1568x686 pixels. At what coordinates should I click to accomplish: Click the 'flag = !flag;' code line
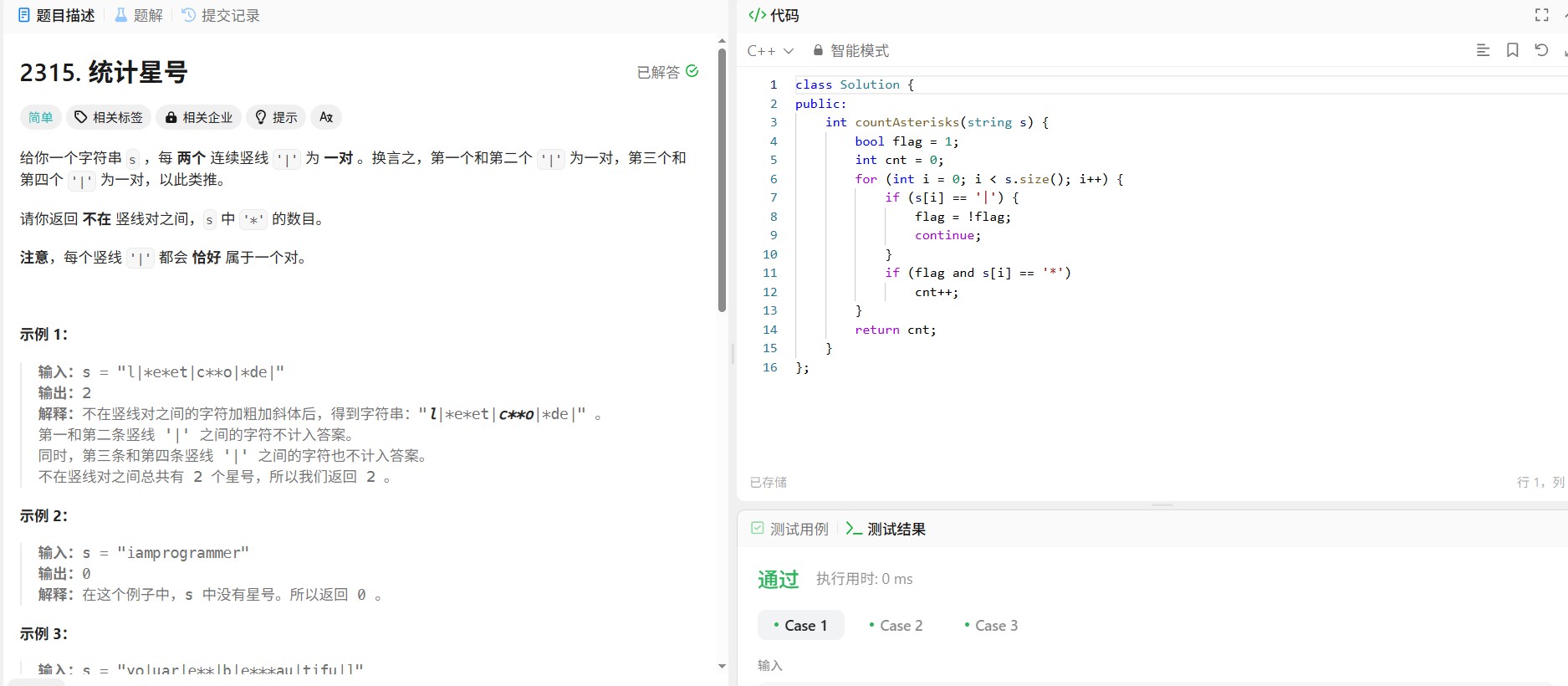pos(963,217)
